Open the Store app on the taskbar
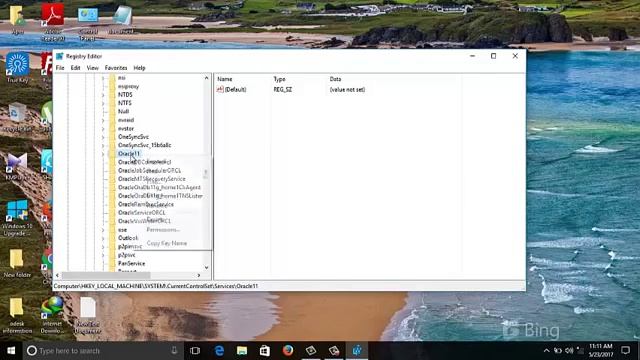This screenshot has width=640, height=360. pyautogui.click(x=265, y=350)
